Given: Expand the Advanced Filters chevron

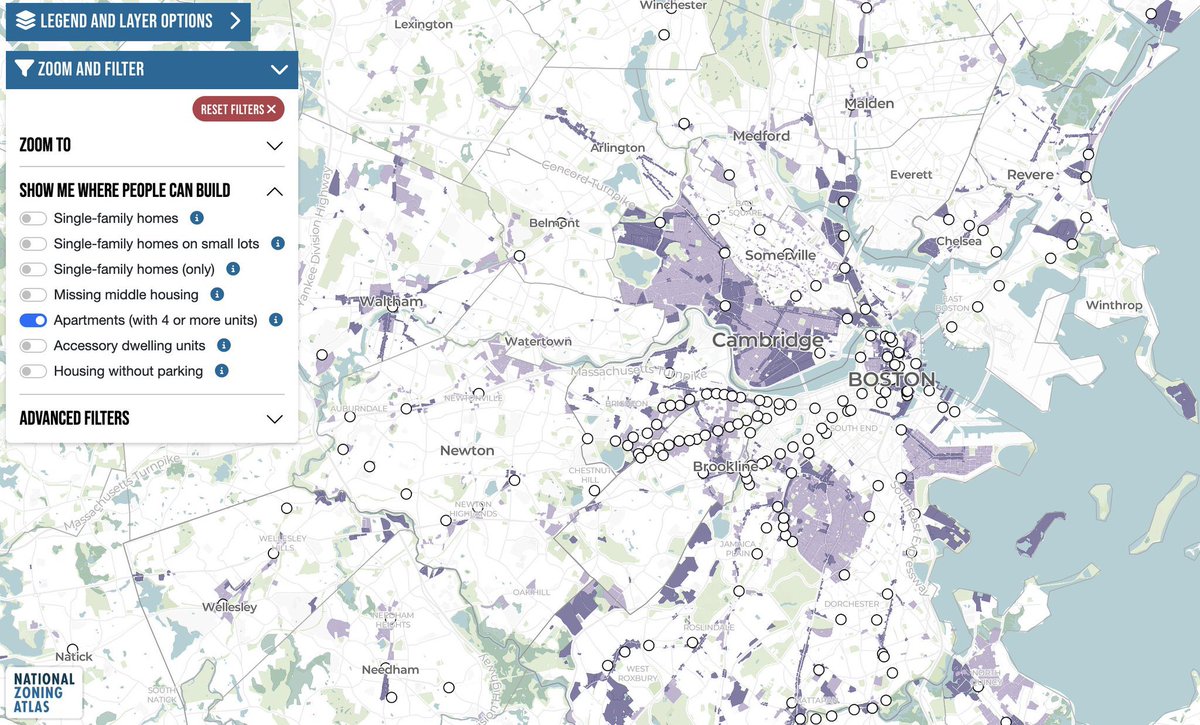Looking at the screenshot, I should click(x=276, y=419).
